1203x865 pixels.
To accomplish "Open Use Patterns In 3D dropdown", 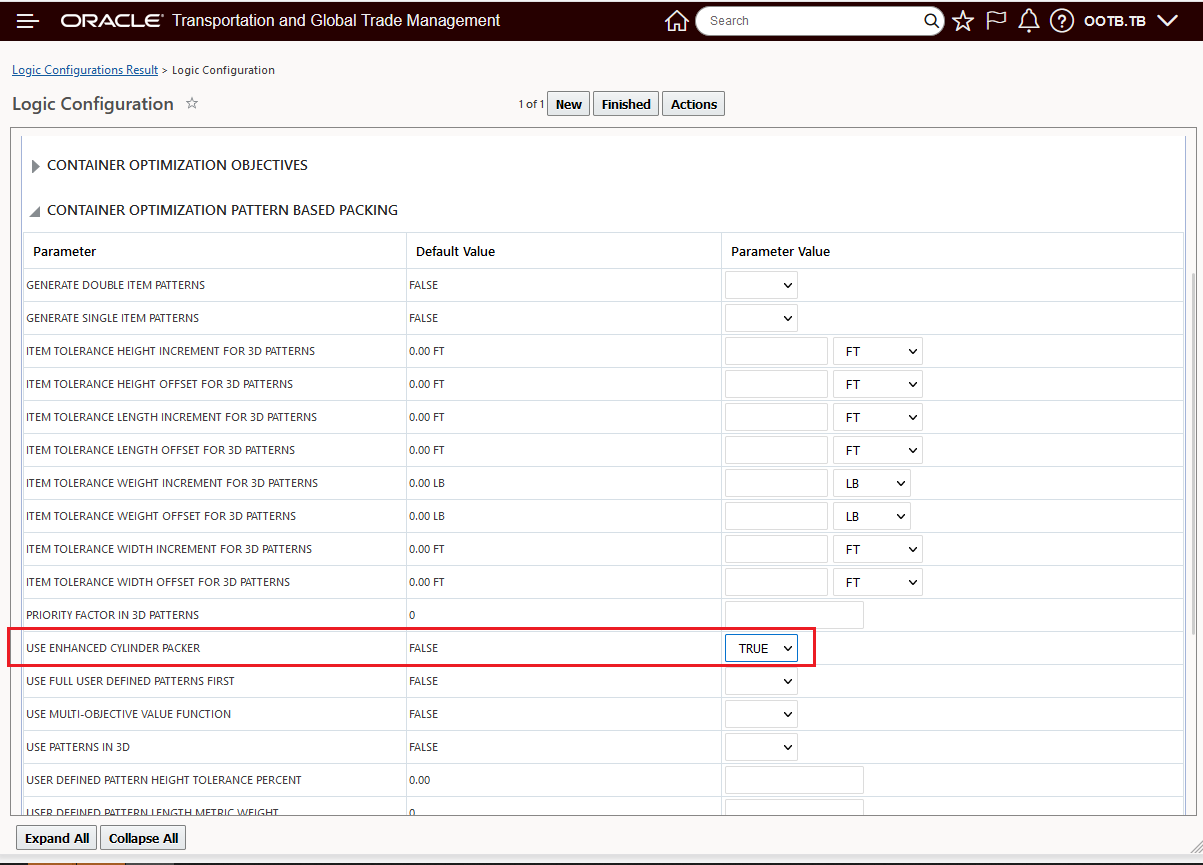I will pos(761,747).
